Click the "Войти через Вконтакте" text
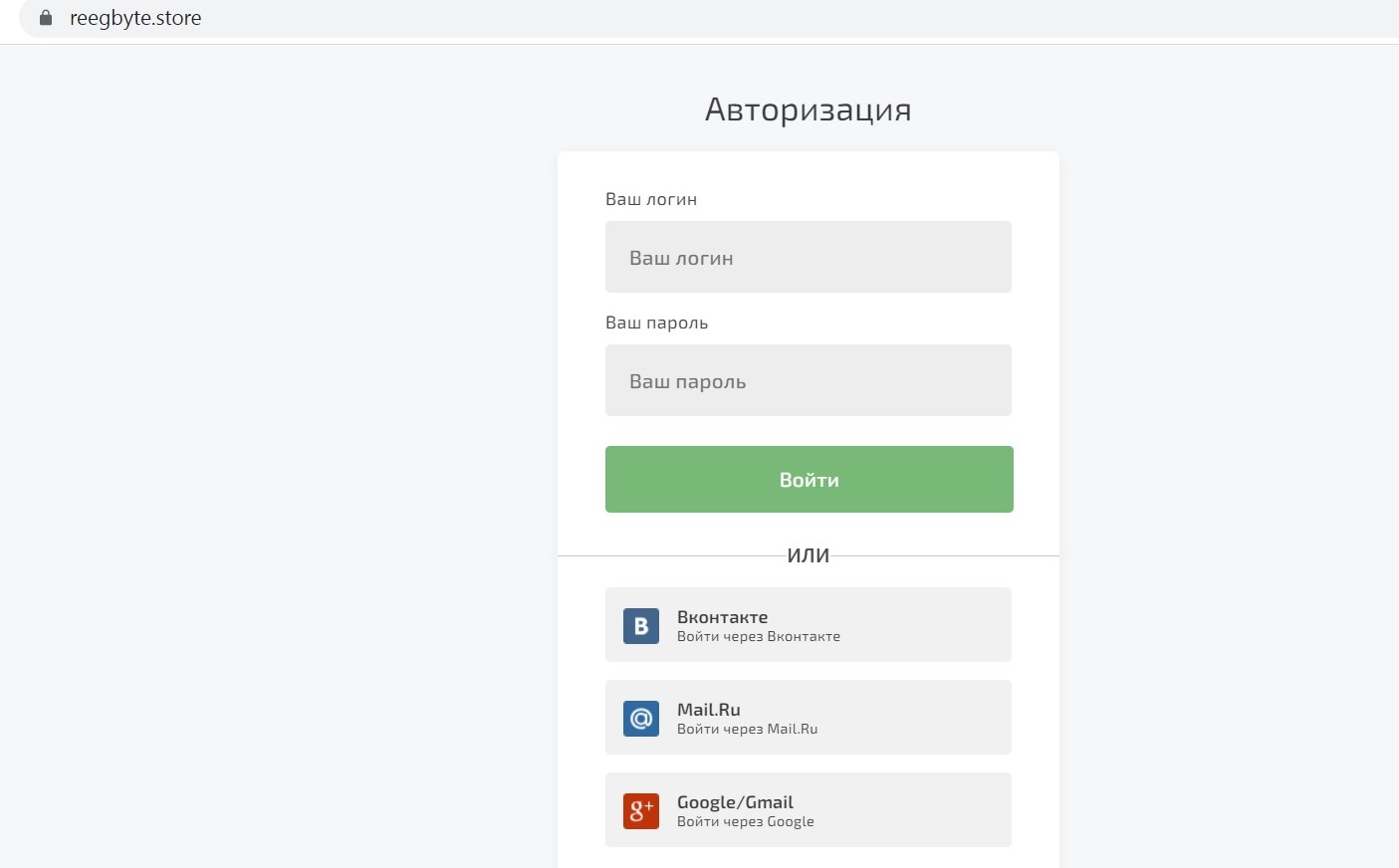1399x868 pixels. [759, 637]
